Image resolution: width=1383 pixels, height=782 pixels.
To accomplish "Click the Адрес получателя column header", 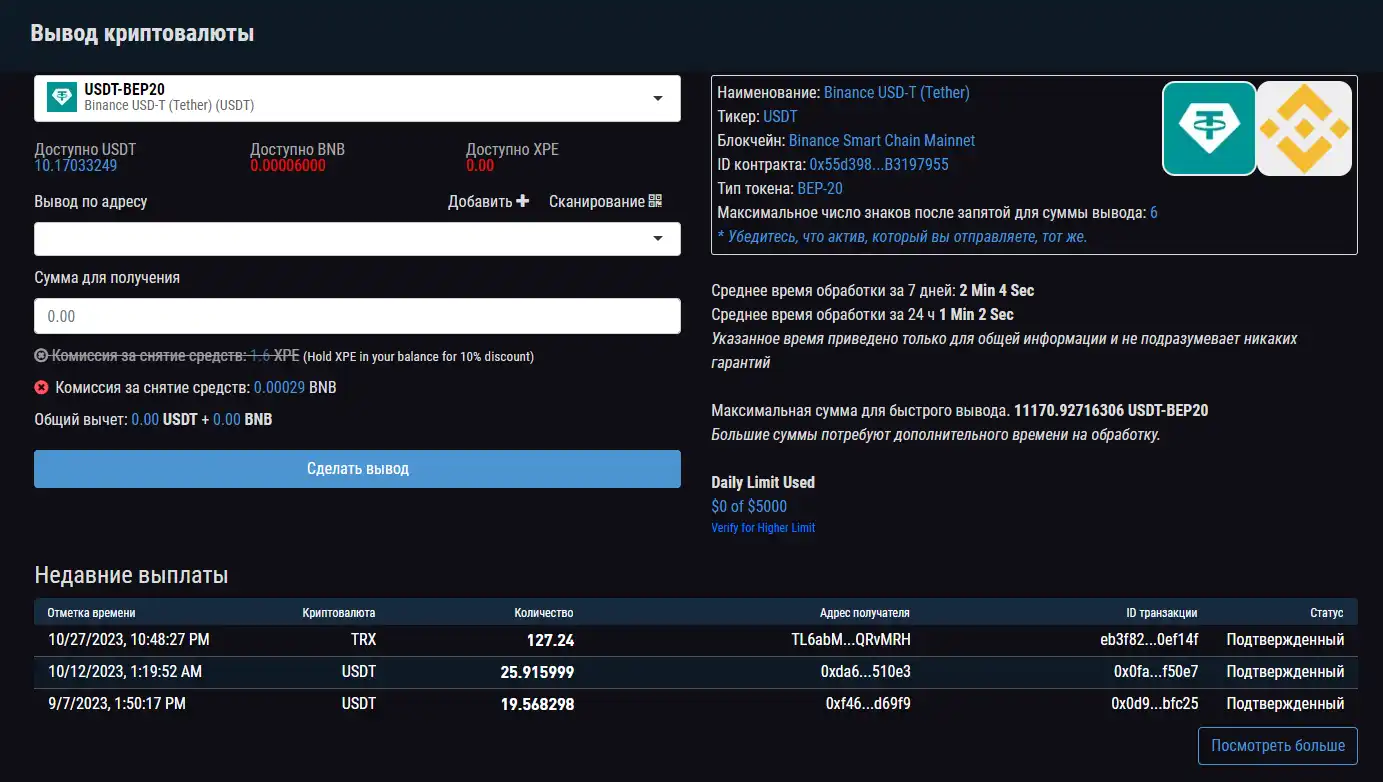I will coord(865,612).
